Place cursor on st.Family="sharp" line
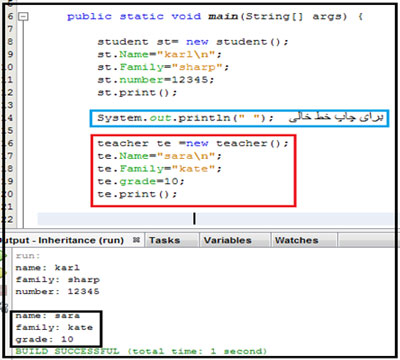 (163, 67)
